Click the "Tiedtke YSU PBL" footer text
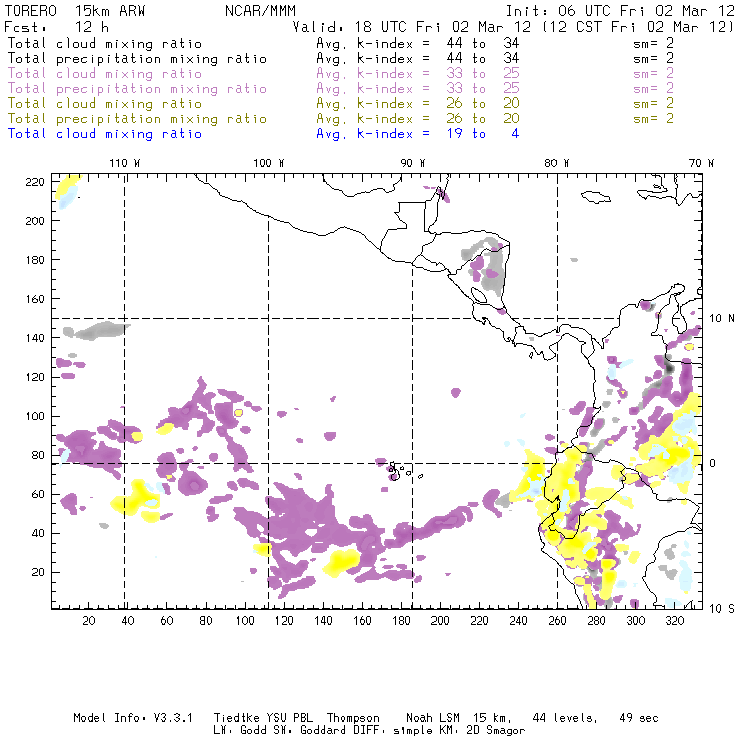 tap(263, 718)
